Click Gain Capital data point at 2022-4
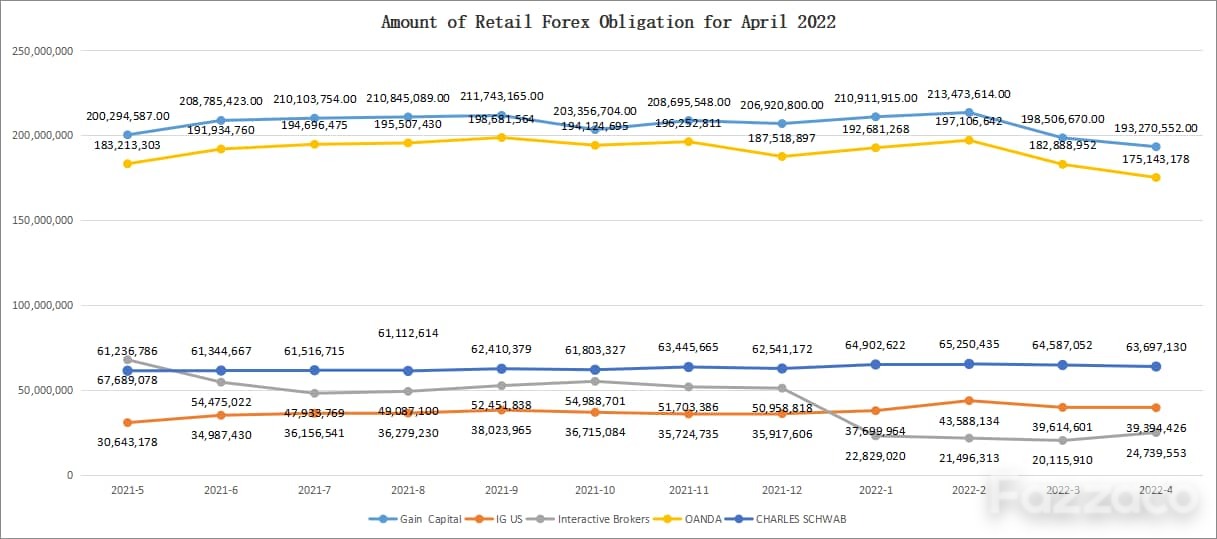 (x=1156, y=147)
